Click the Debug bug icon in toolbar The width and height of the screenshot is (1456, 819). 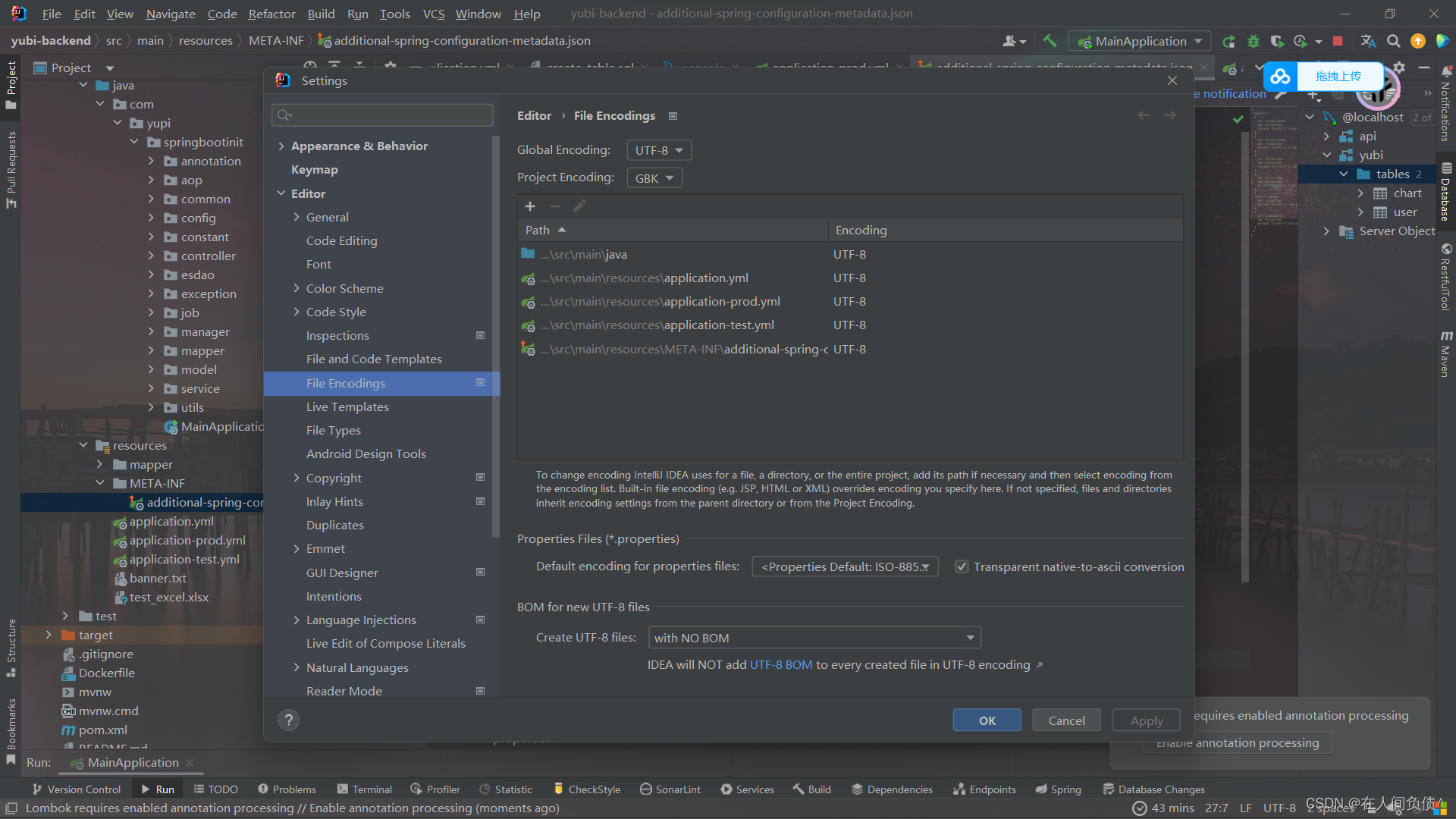[1253, 41]
